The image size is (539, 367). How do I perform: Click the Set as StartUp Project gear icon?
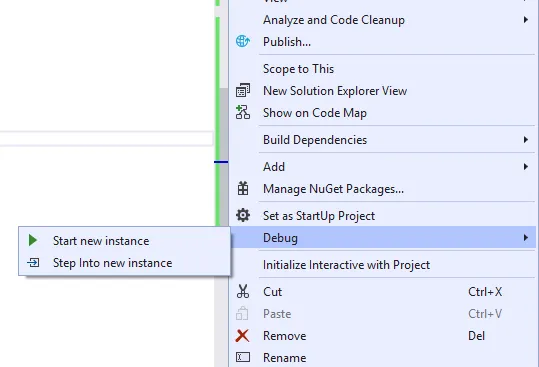243,215
